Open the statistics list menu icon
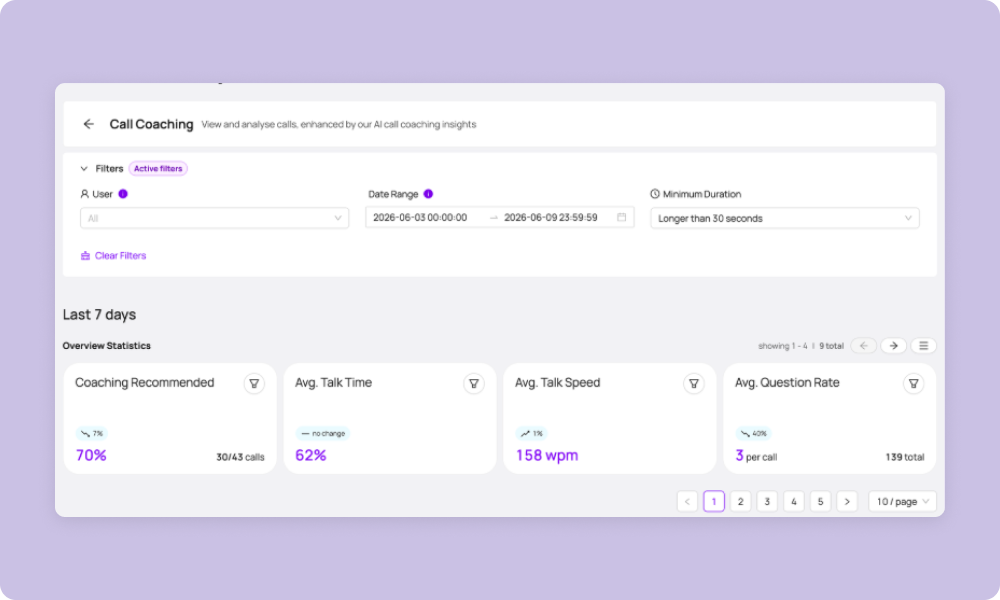The image size is (1000, 600). coord(923,346)
